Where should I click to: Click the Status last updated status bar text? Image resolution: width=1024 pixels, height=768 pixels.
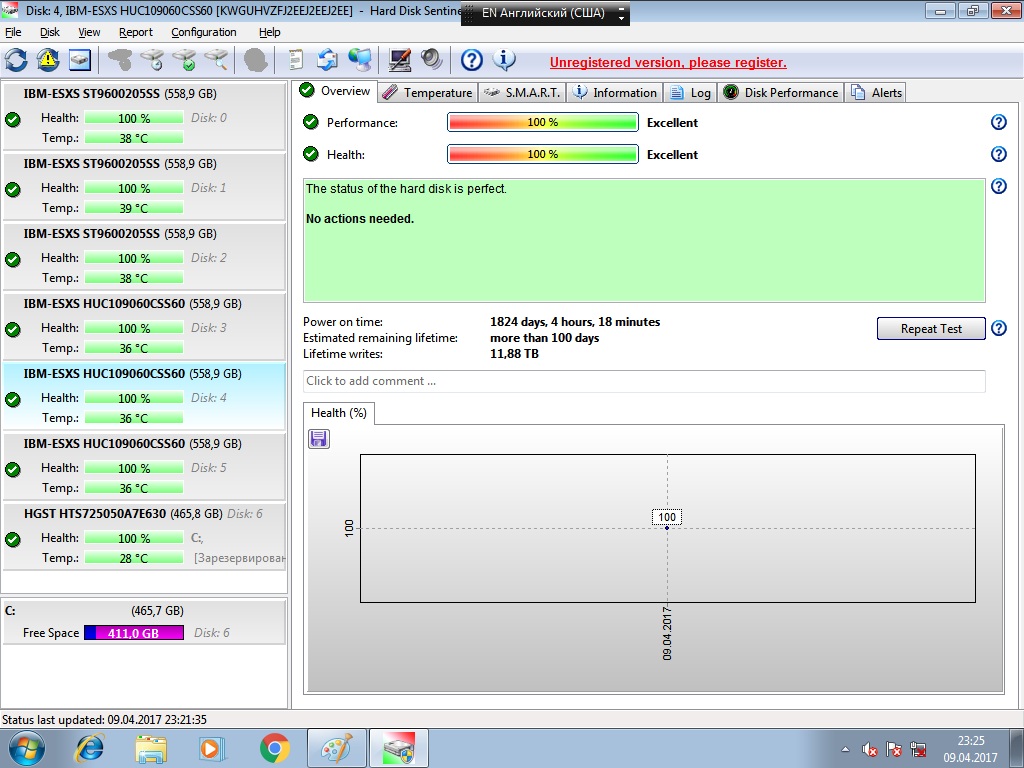click(x=104, y=720)
